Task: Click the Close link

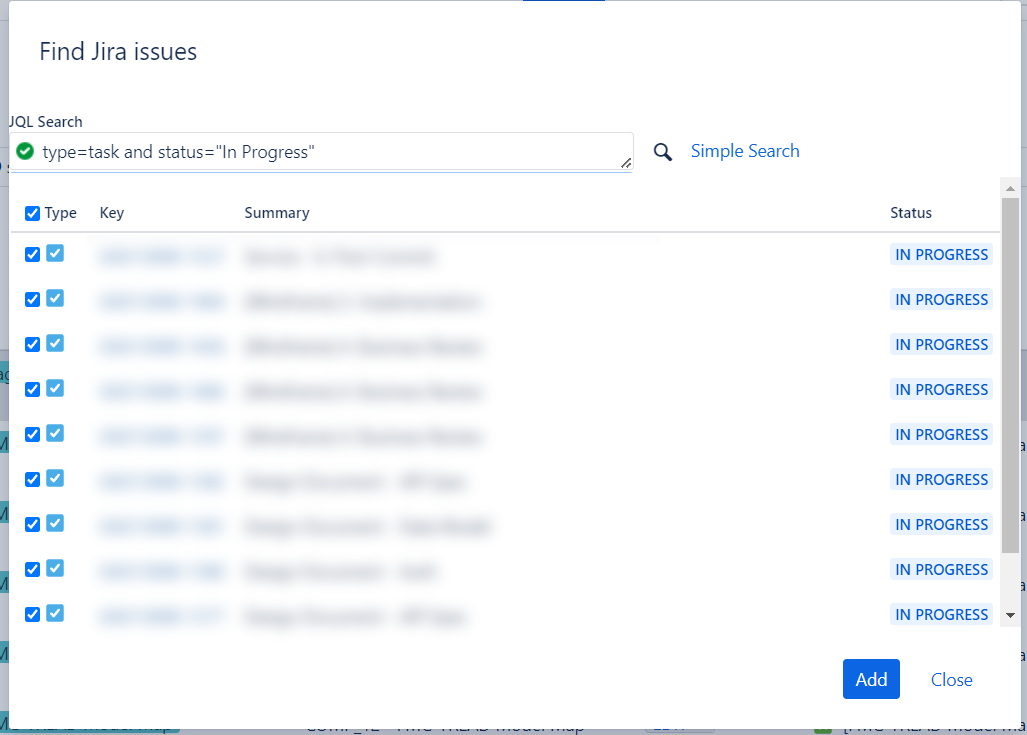Action: [950, 679]
